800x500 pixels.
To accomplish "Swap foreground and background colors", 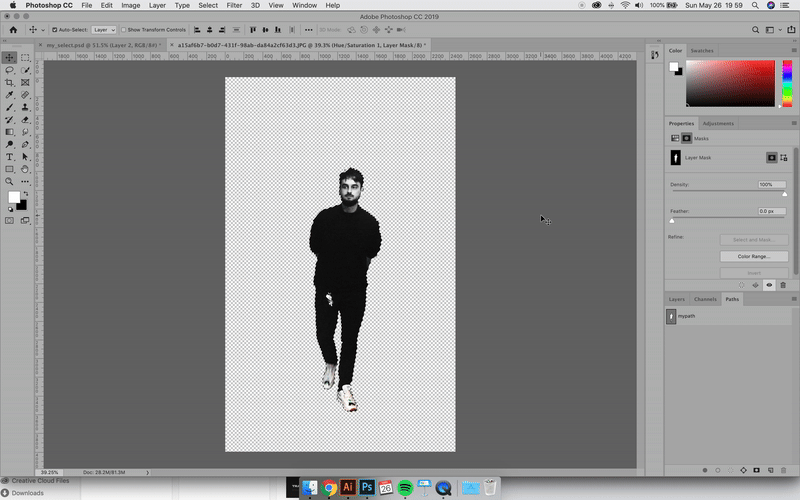I will click(x=26, y=194).
